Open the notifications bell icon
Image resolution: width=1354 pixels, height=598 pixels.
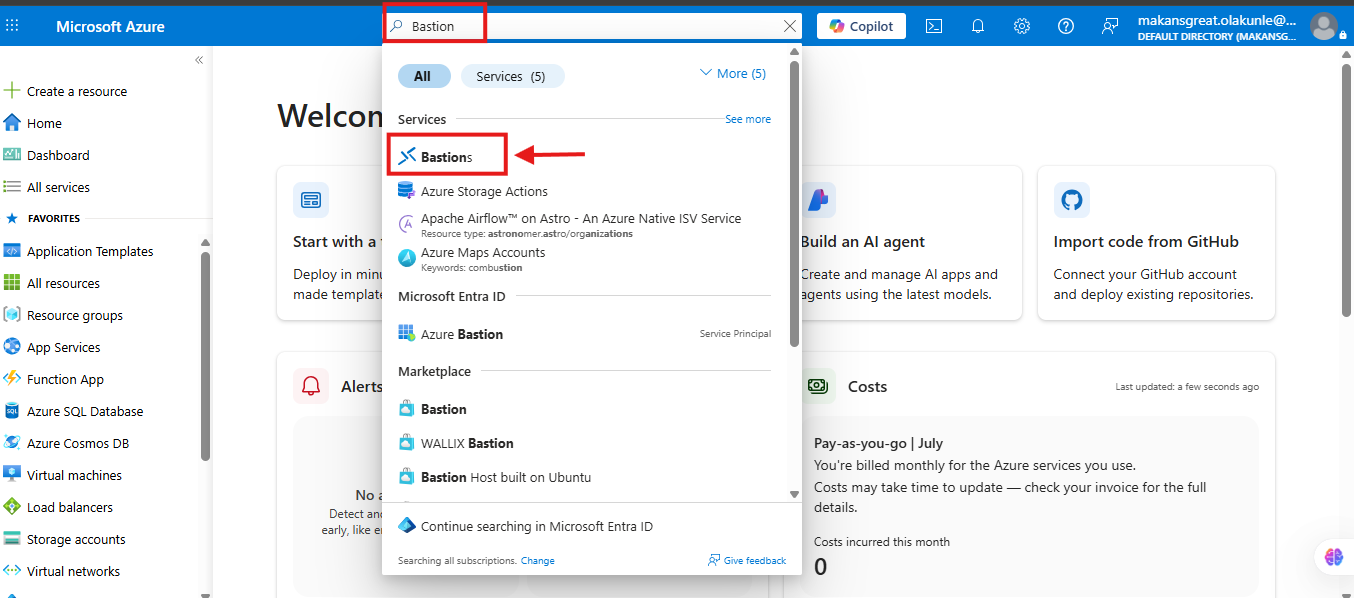(x=978, y=26)
